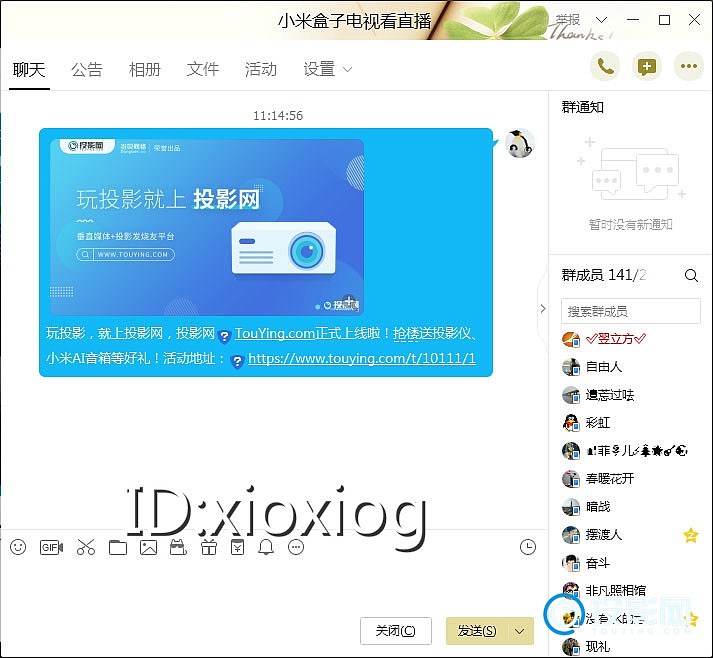The width and height of the screenshot is (713, 658).
Task: Click avatar of member 自由人
Action: pyautogui.click(x=571, y=367)
